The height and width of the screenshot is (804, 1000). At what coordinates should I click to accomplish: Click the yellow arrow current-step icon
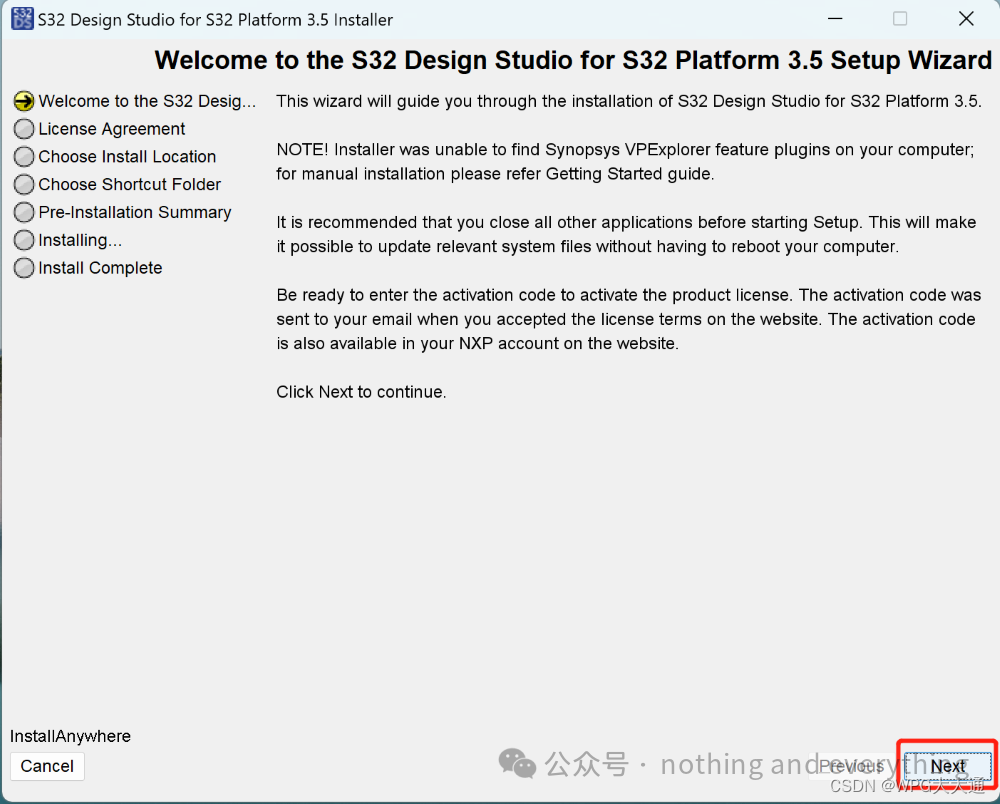coord(24,101)
